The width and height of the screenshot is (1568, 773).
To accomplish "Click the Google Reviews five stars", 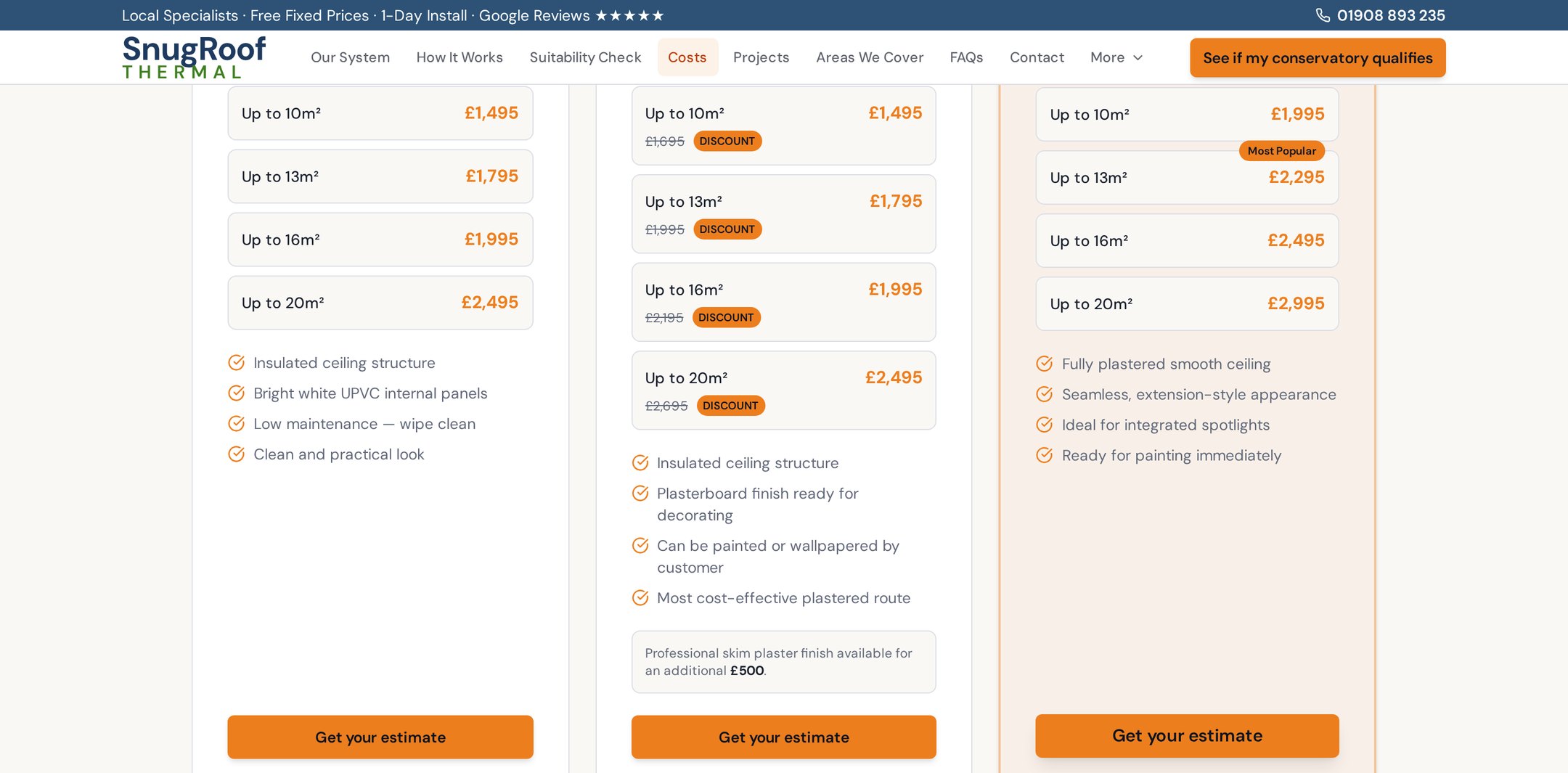I will [629, 15].
